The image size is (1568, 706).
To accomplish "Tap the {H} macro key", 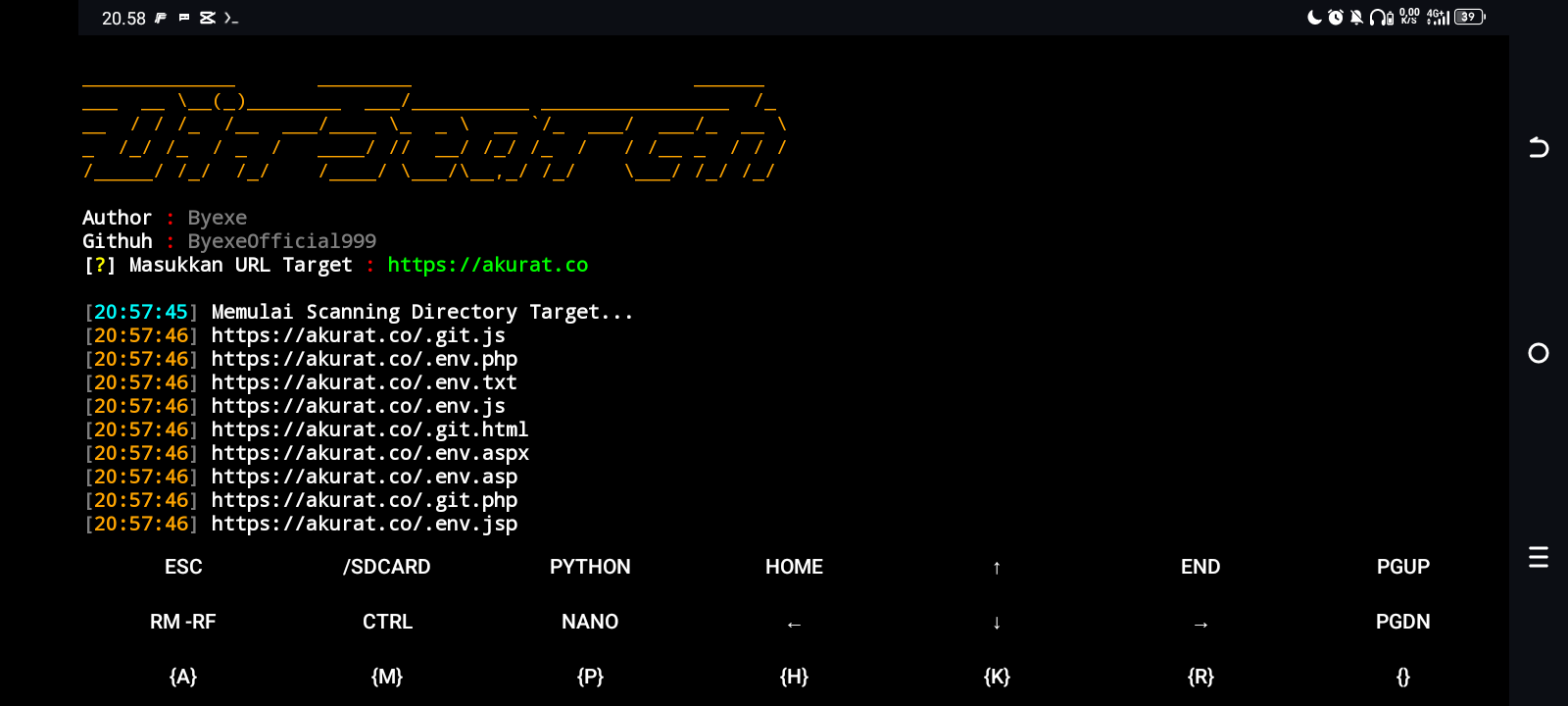I will pyautogui.click(x=794, y=677).
